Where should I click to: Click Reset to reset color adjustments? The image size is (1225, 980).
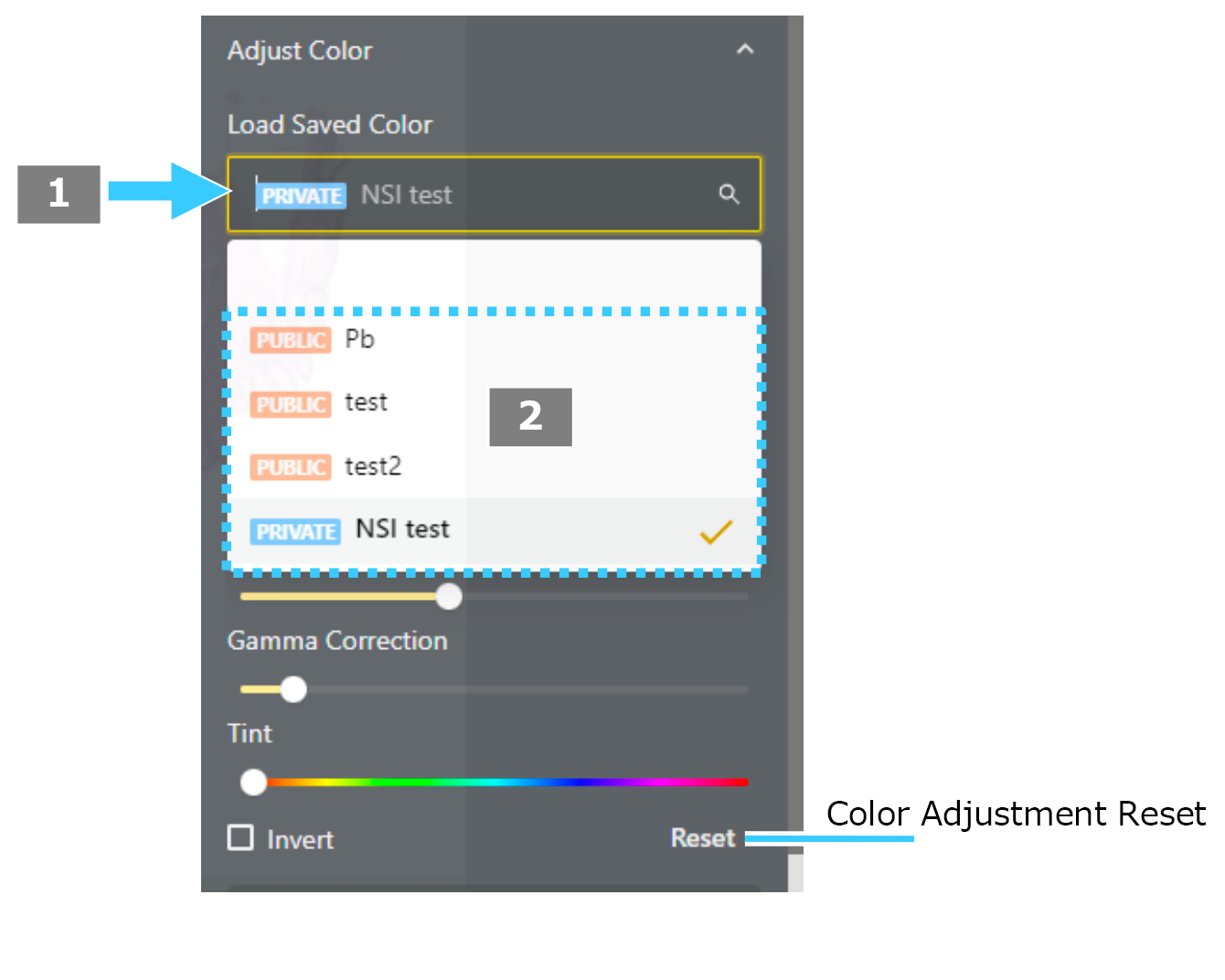(703, 837)
